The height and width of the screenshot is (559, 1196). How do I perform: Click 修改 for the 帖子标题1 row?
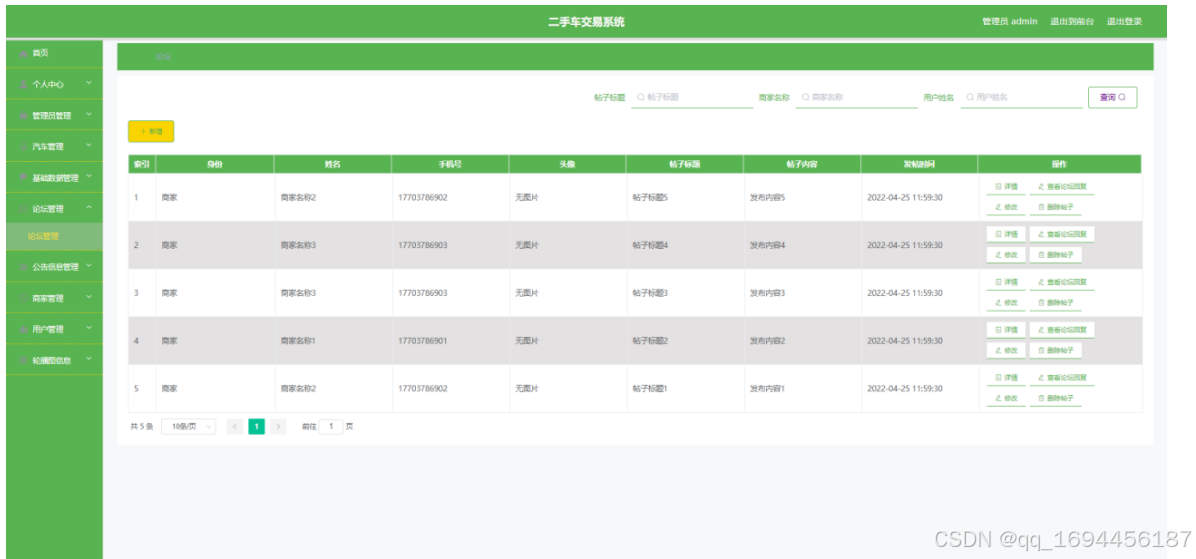tap(1006, 398)
